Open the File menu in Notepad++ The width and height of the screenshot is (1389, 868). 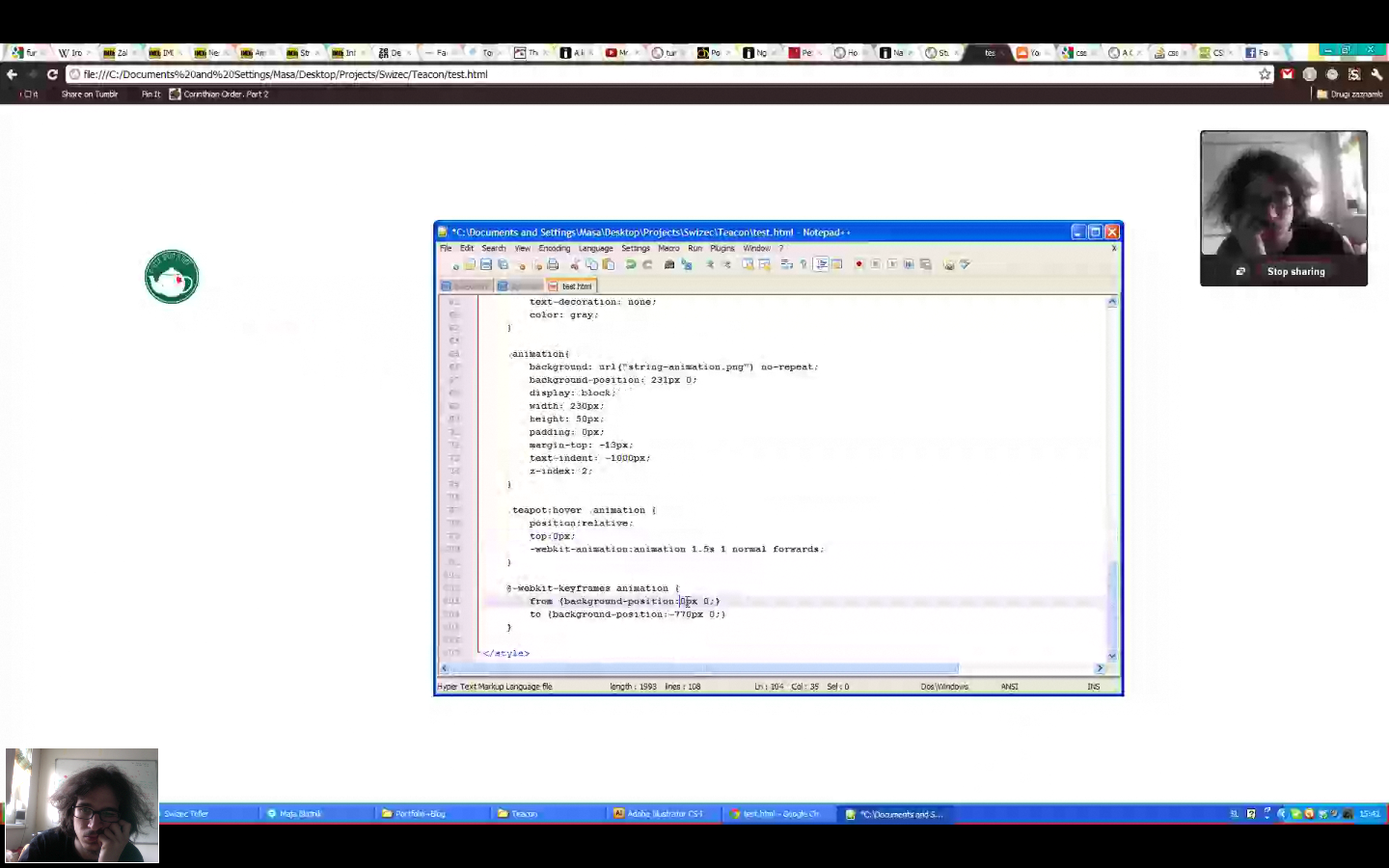click(446, 248)
